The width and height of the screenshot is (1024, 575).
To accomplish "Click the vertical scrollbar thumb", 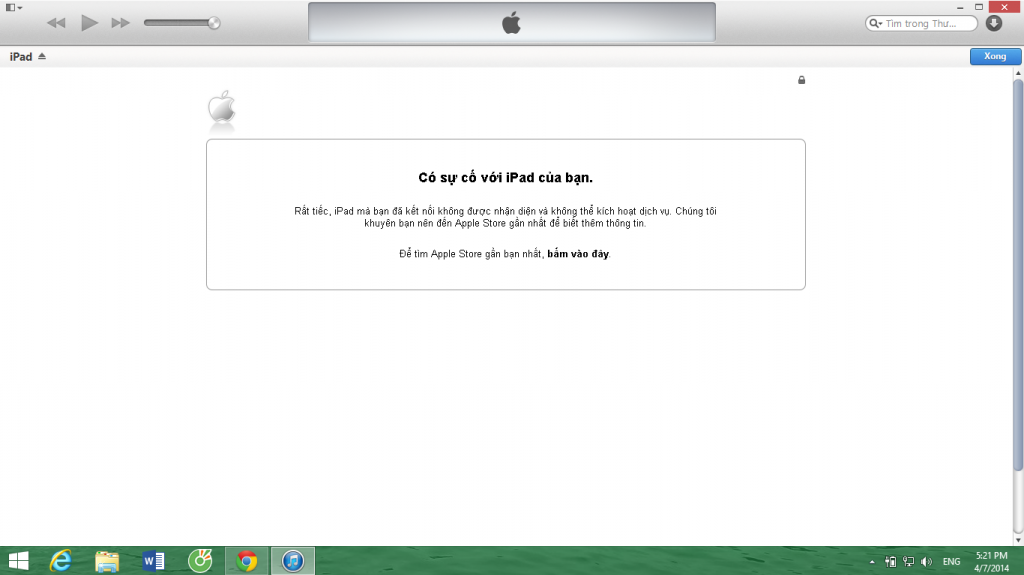I will click(1017, 274).
